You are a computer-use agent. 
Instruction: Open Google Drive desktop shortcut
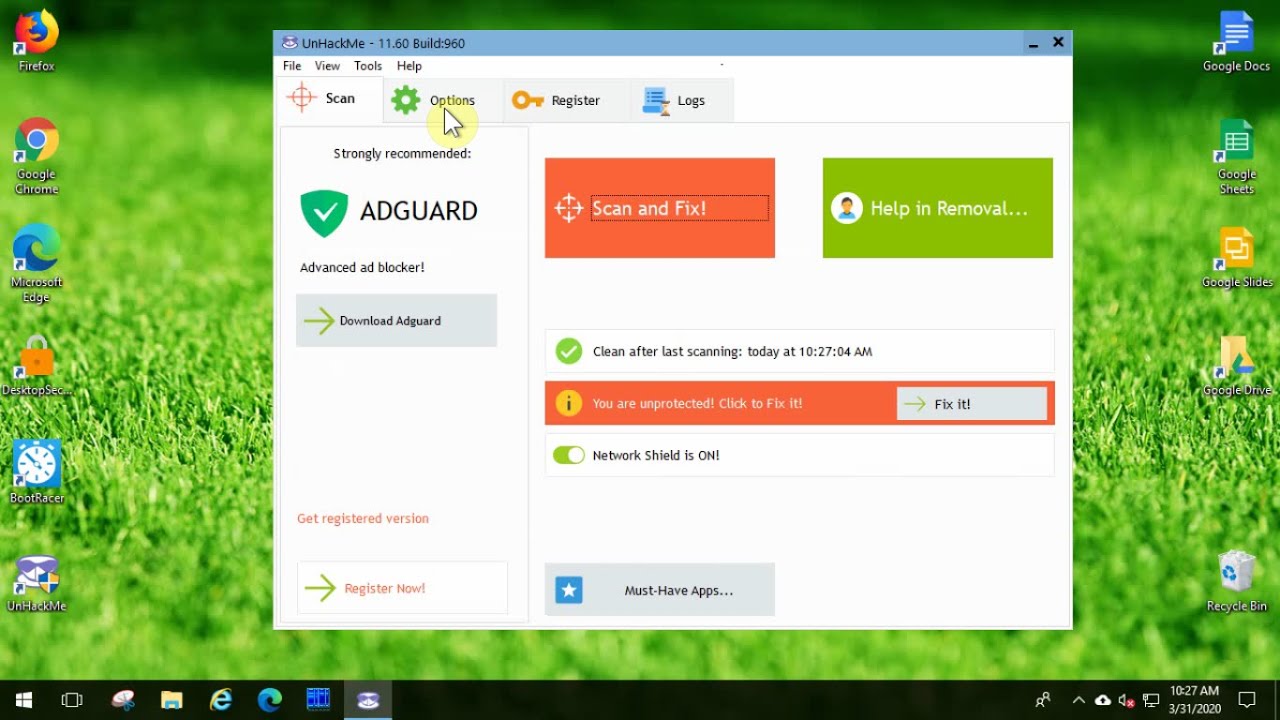click(x=1236, y=367)
